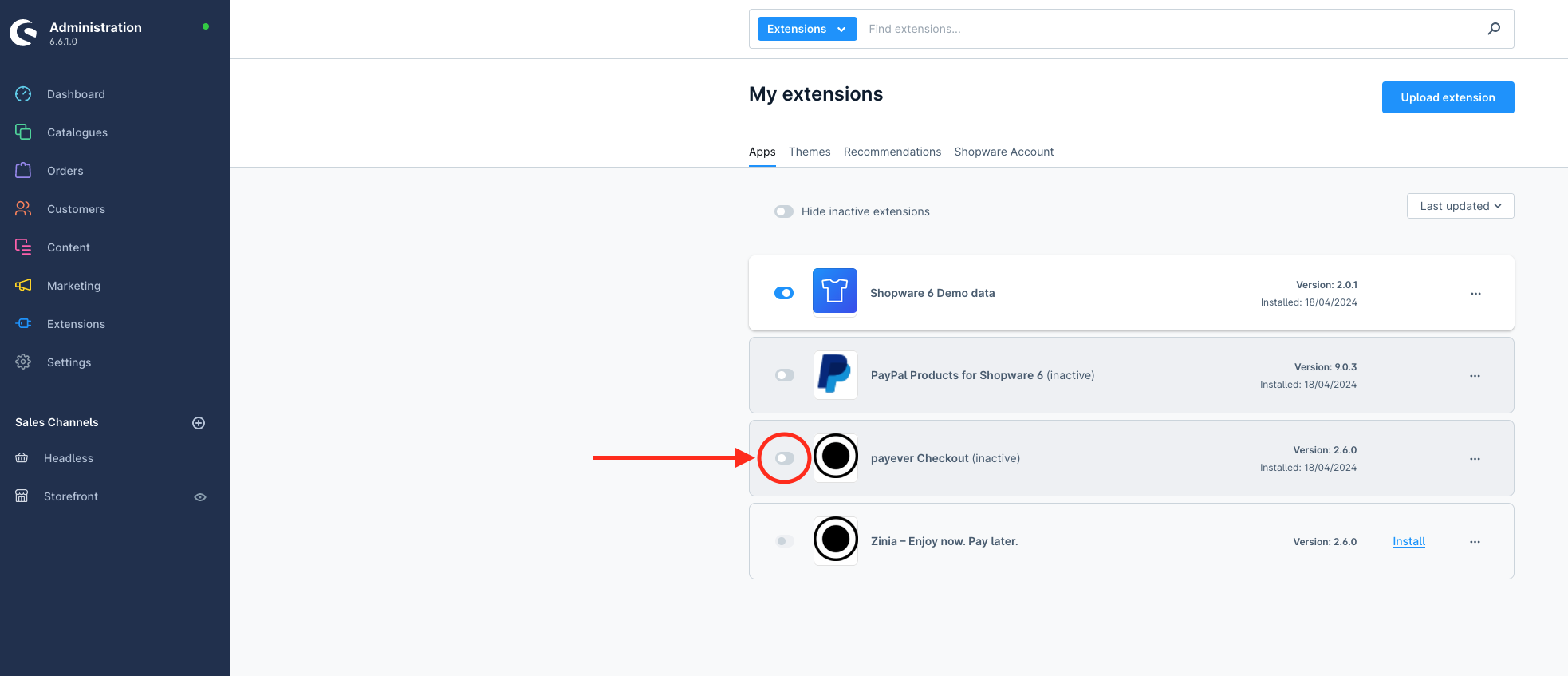Image resolution: width=1568 pixels, height=676 pixels.
Task: Open the Extensions search scope dropdown
Action: 807,29
